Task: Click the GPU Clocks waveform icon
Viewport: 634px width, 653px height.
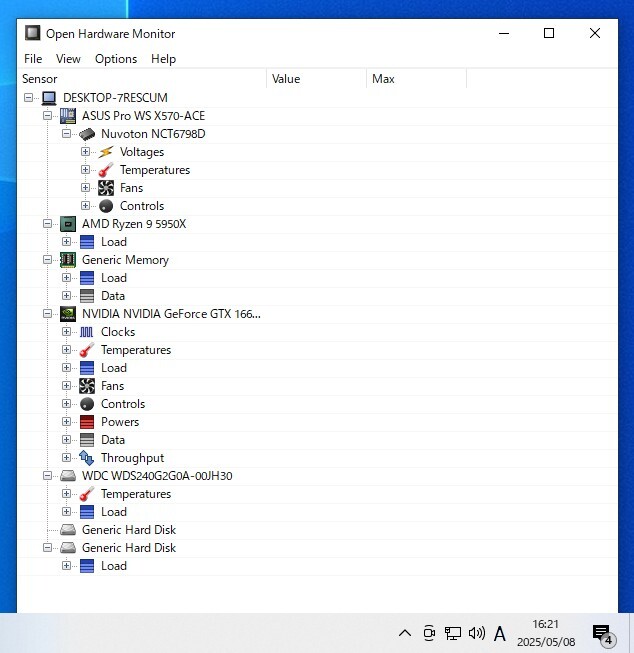Action: (87, 332)
